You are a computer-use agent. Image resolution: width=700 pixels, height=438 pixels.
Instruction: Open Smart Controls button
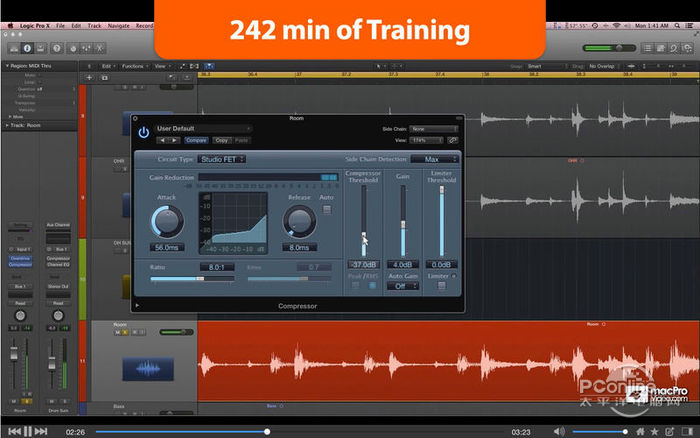73,49
